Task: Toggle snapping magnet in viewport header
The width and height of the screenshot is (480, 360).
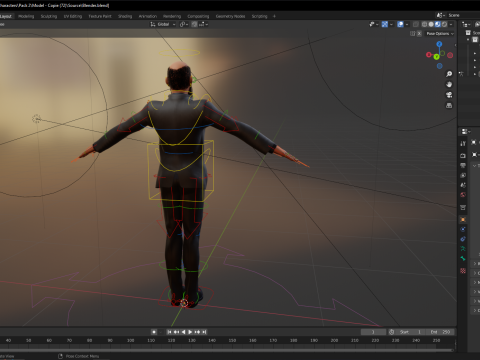Action: (194, 24)
